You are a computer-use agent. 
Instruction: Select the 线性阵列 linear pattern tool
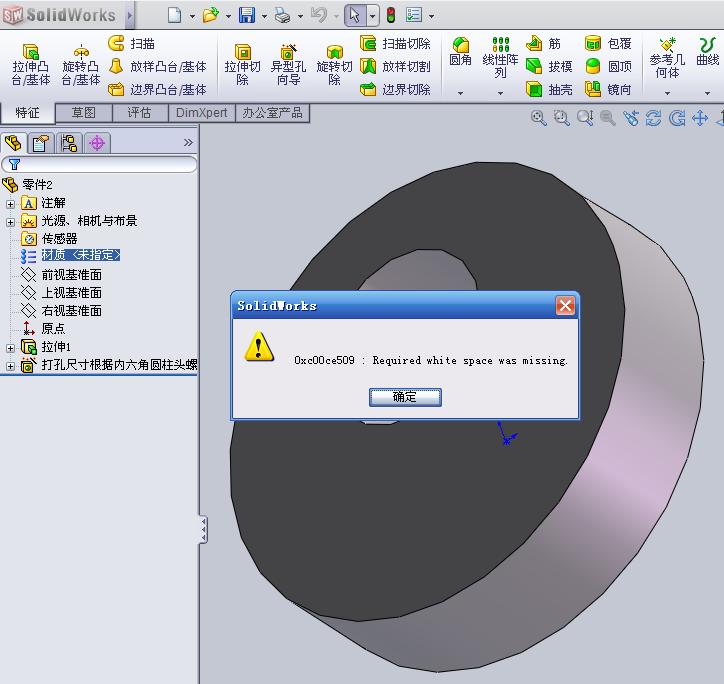pyautogui.click(x=501, y=57)
